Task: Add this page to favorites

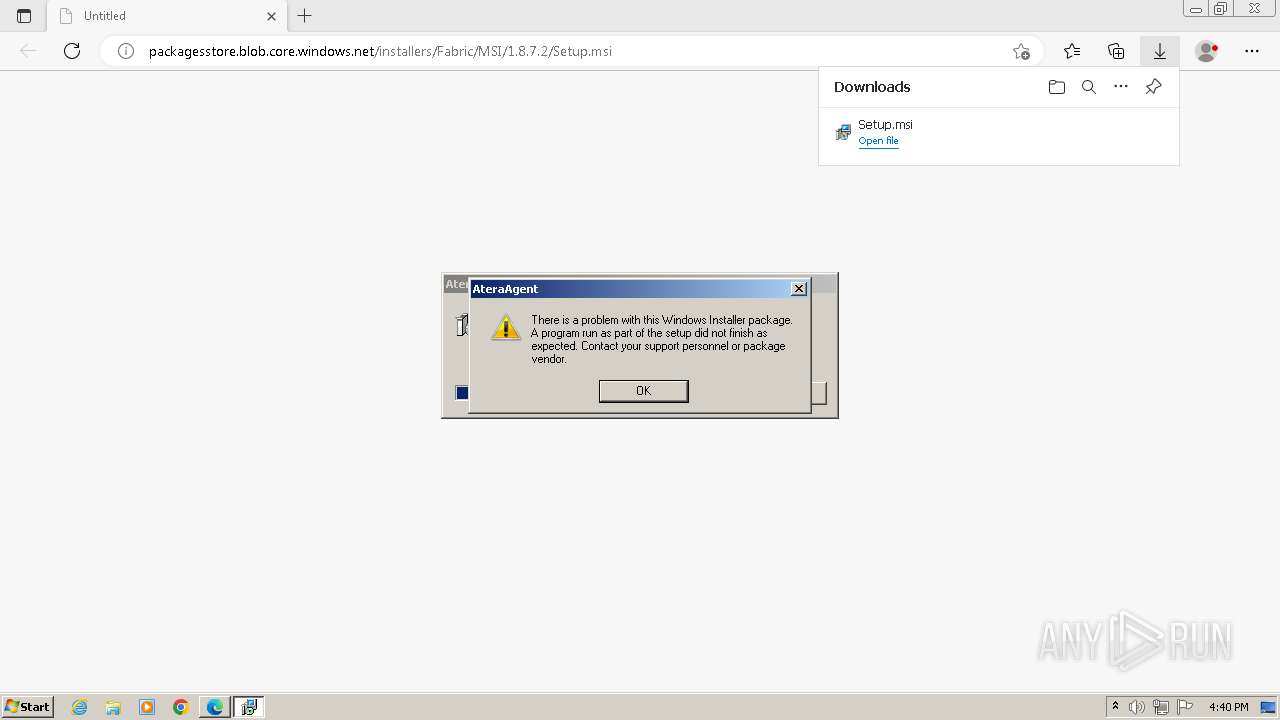Action: tap(1021, 51)
